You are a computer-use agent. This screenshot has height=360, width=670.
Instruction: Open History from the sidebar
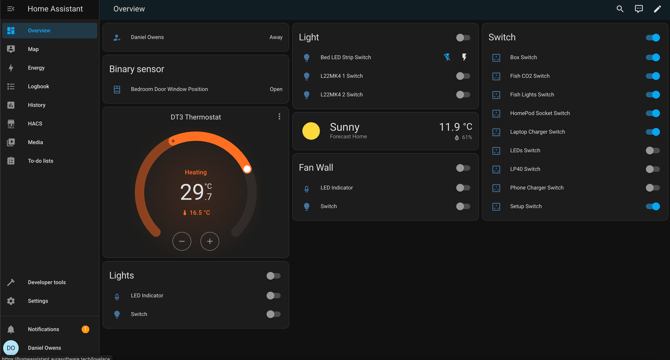pos(50,105)
